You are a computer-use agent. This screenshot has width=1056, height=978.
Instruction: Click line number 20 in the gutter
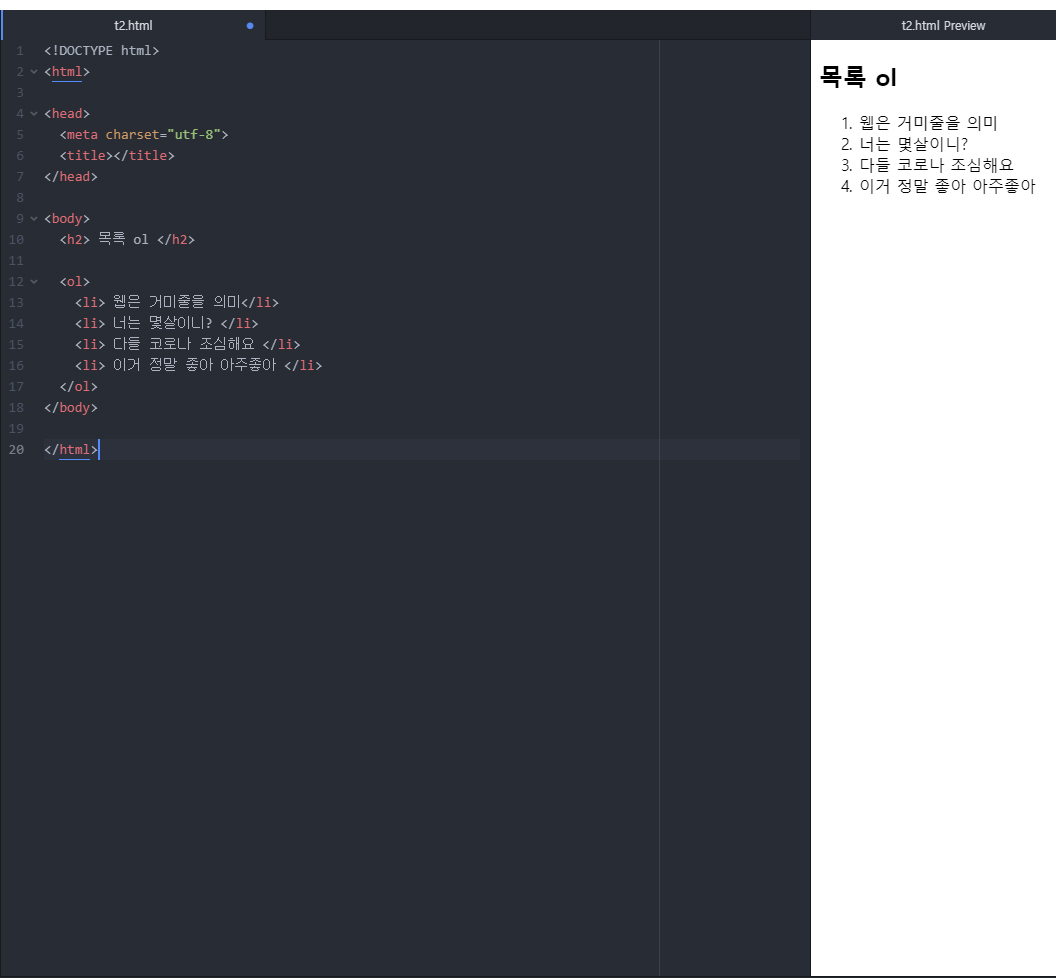click(16, 449)
